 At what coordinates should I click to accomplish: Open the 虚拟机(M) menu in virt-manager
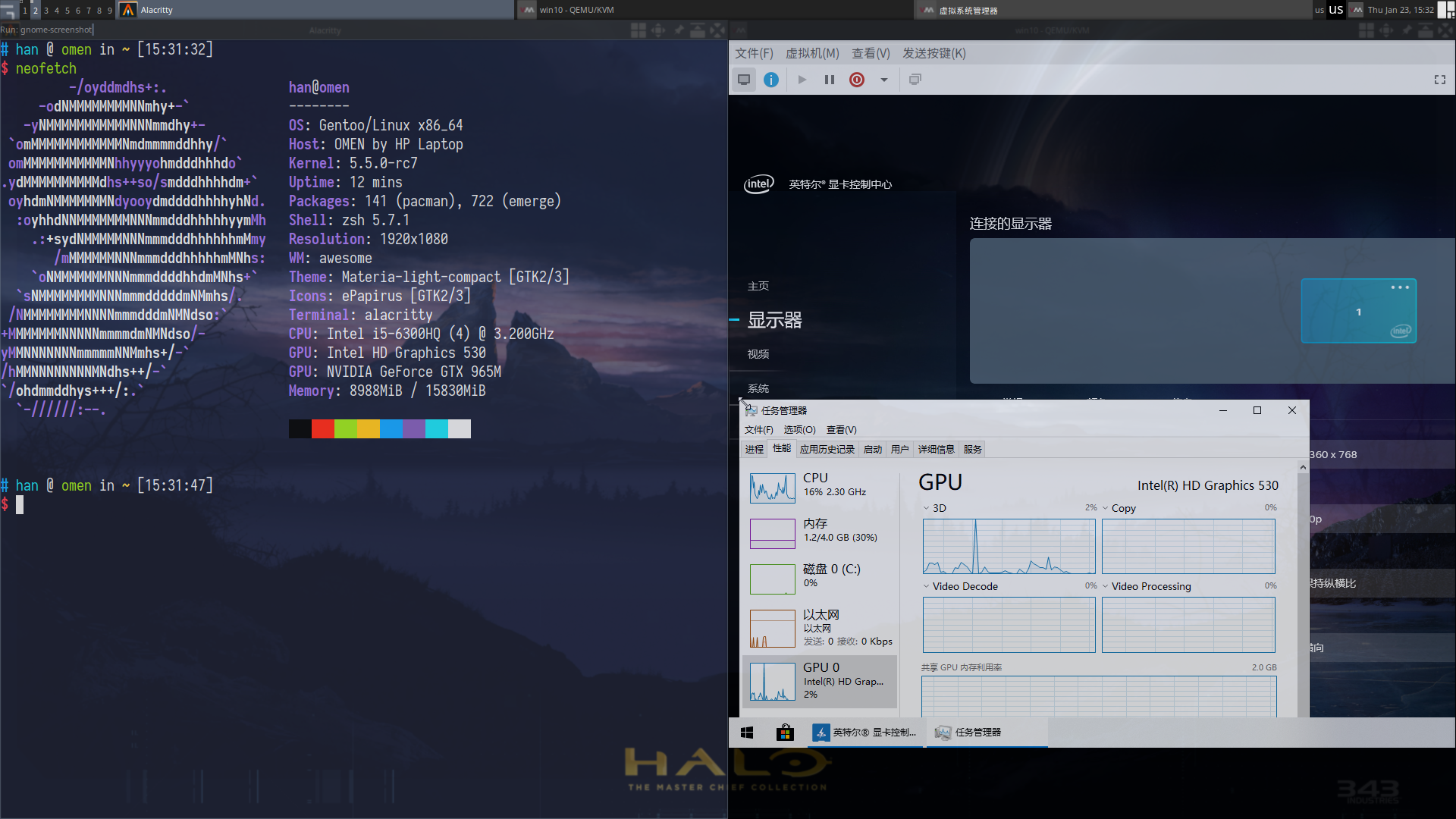click(813, 53)
